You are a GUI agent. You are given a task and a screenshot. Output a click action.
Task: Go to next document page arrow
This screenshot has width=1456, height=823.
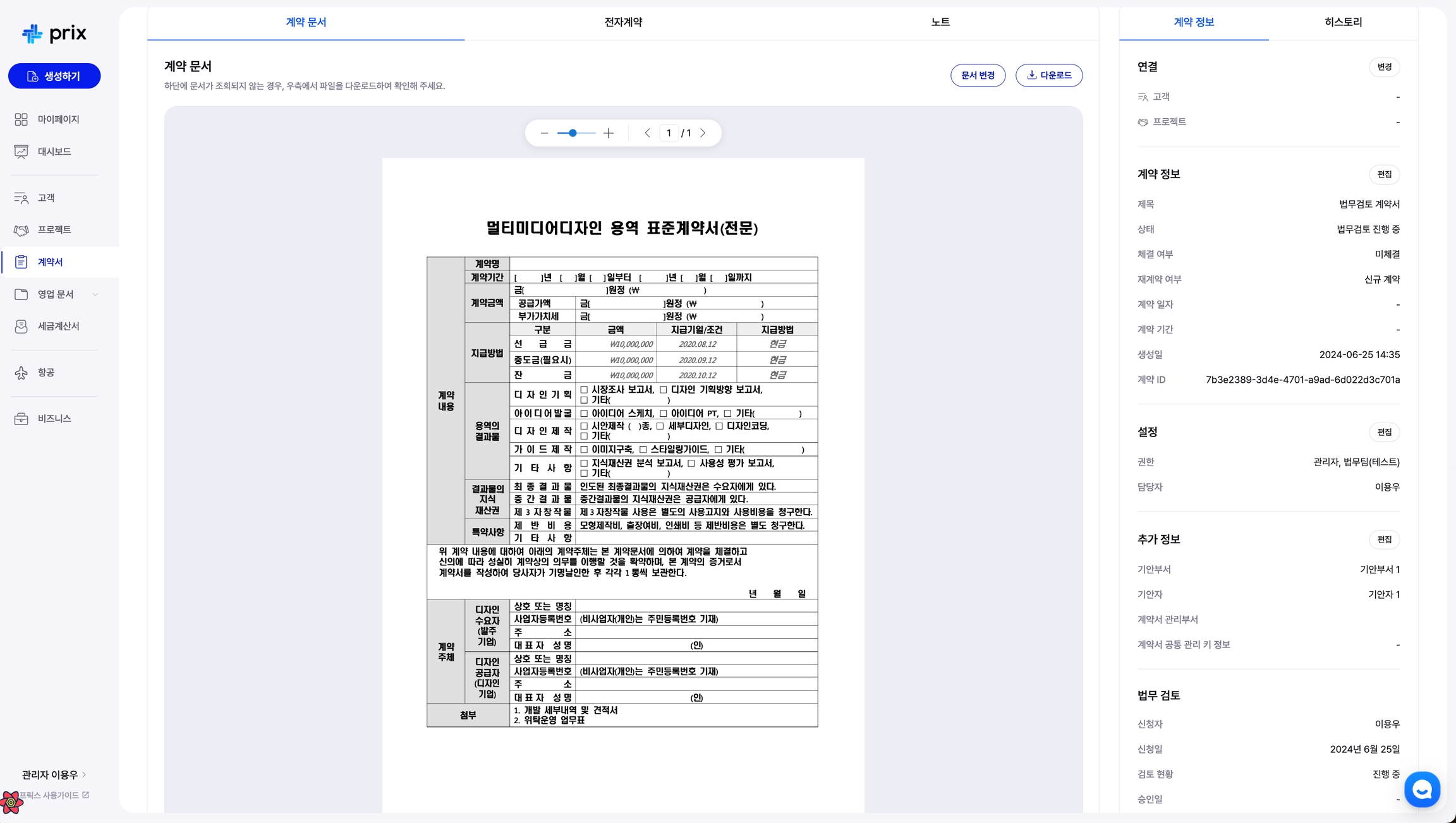703,133
